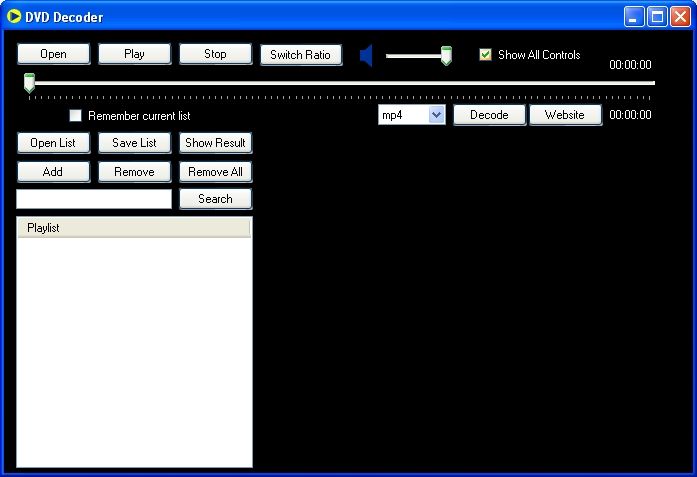This screenshot has height=477, width=697.
Task: Close the DVD Decoder window
Action: coord(680,17)
